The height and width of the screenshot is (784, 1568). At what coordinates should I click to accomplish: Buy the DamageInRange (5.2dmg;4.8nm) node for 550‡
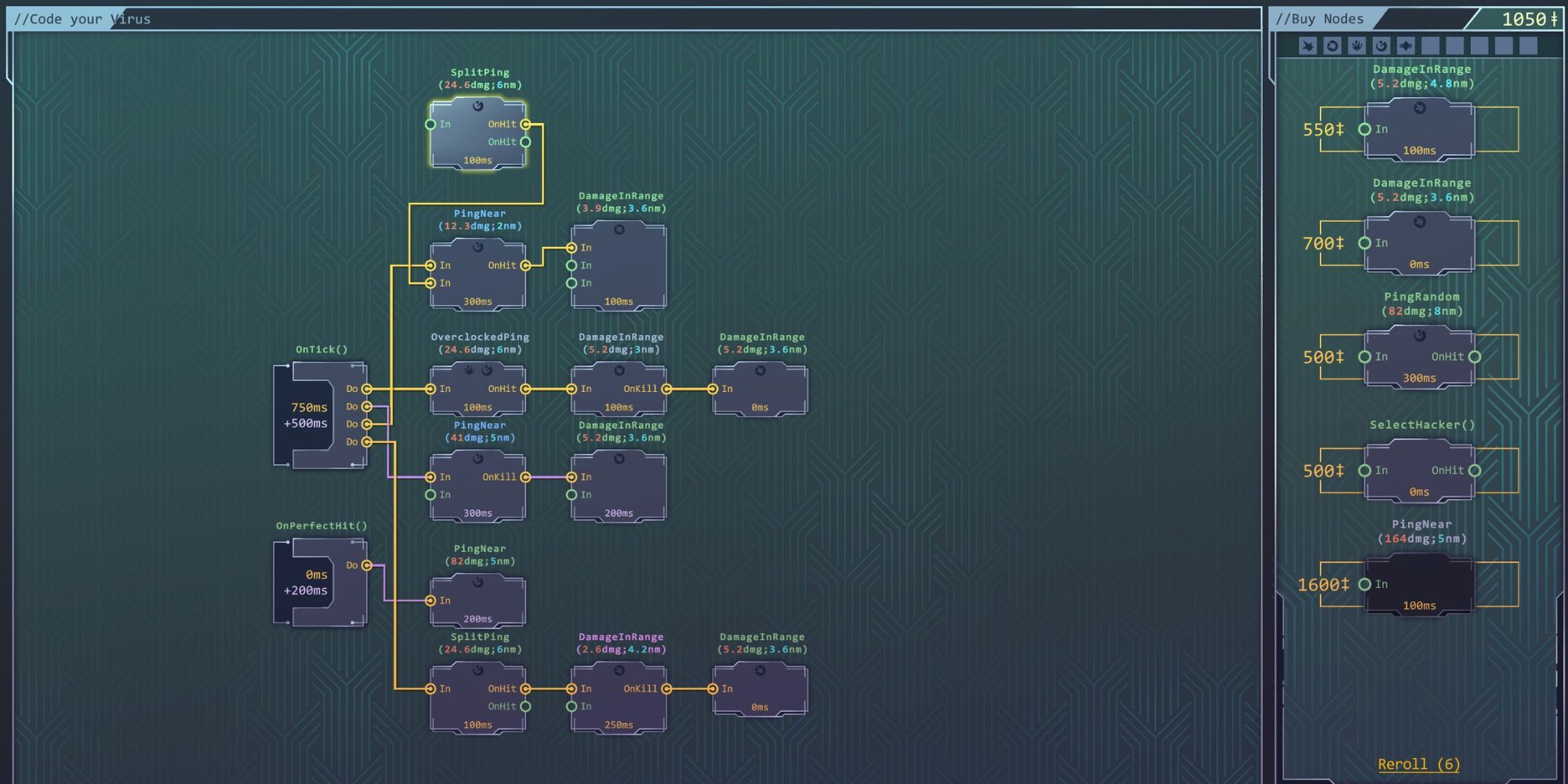(x=1419, y=129)
